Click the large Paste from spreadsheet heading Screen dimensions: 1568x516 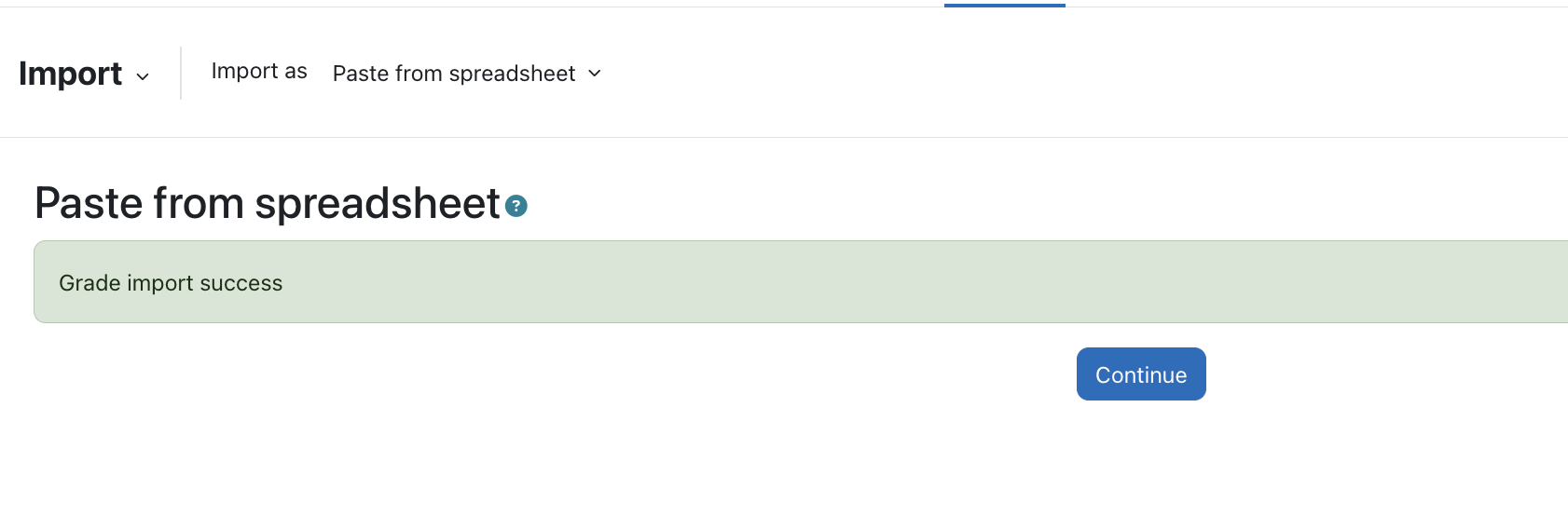pyautogui.click(x=268, y=203)
